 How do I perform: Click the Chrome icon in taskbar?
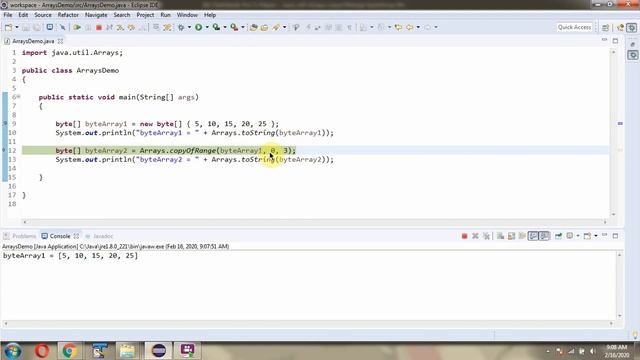pos(70,350)
